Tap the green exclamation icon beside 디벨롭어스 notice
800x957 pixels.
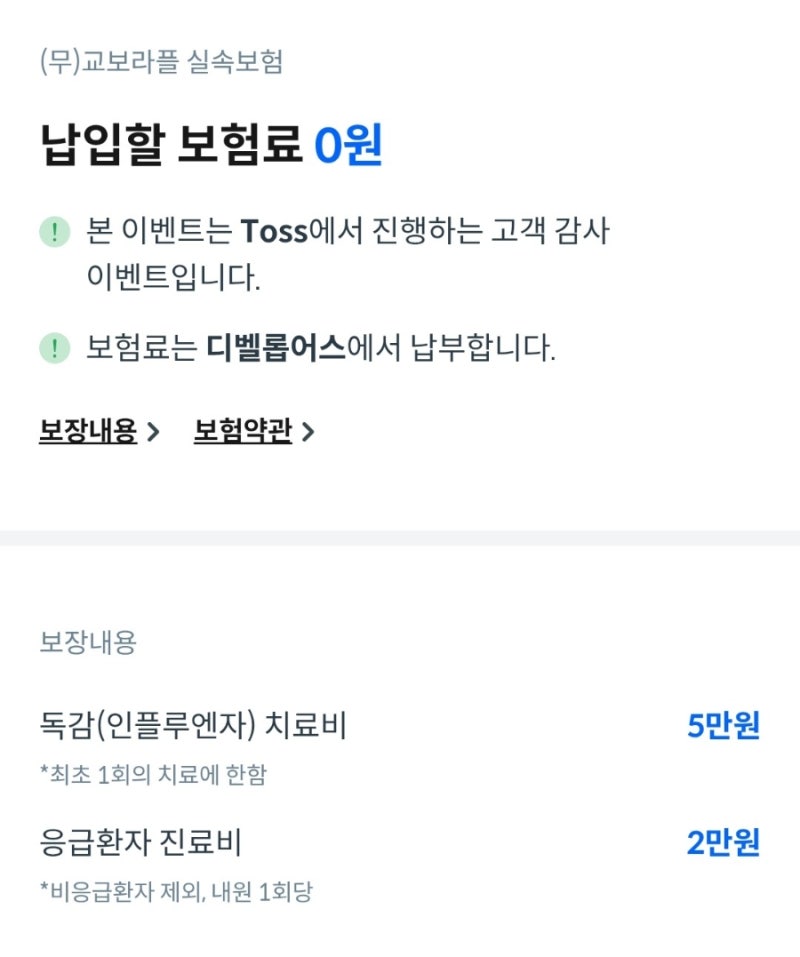(55, 348)
